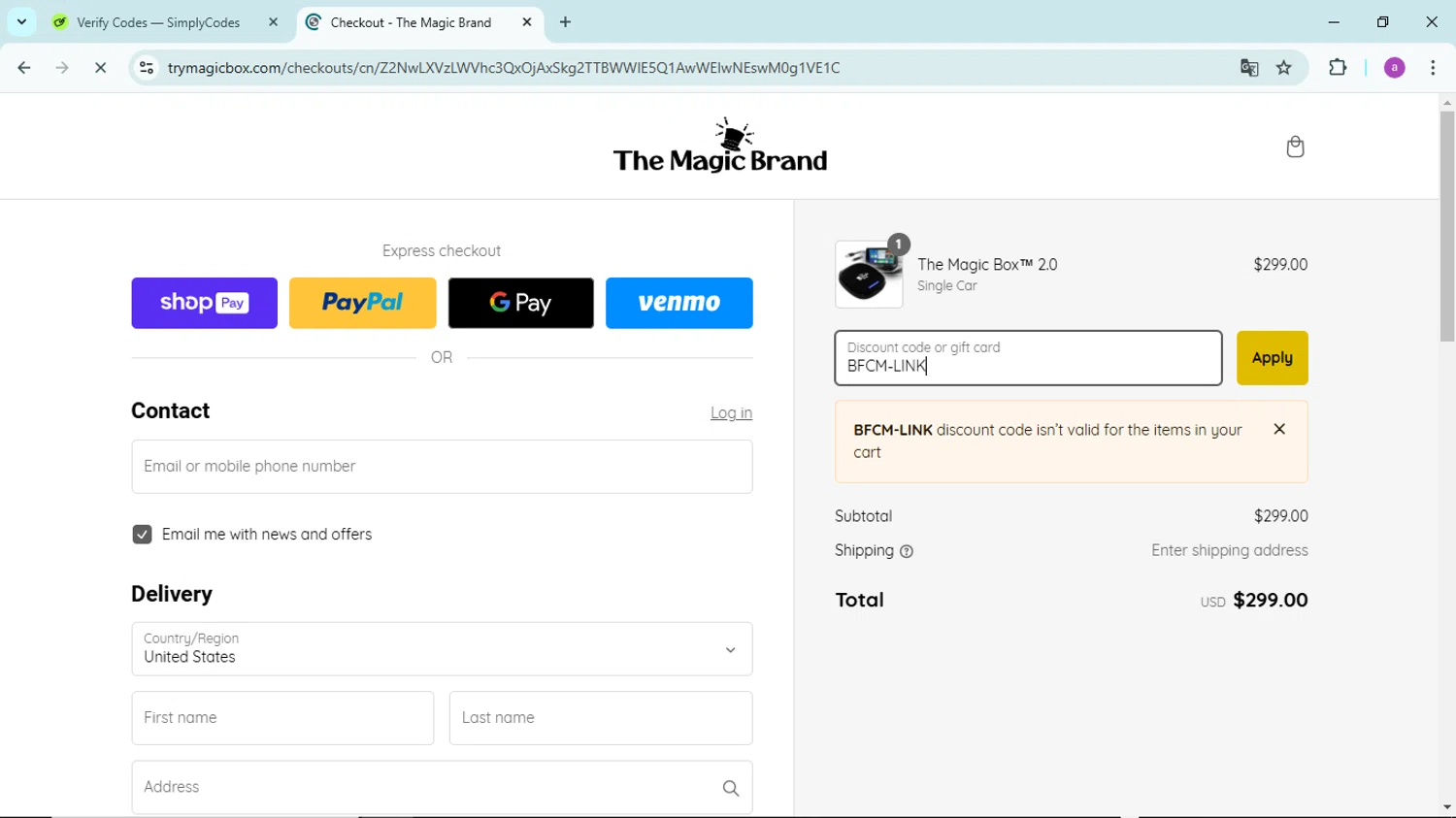Open the translate page icon

1249,68
